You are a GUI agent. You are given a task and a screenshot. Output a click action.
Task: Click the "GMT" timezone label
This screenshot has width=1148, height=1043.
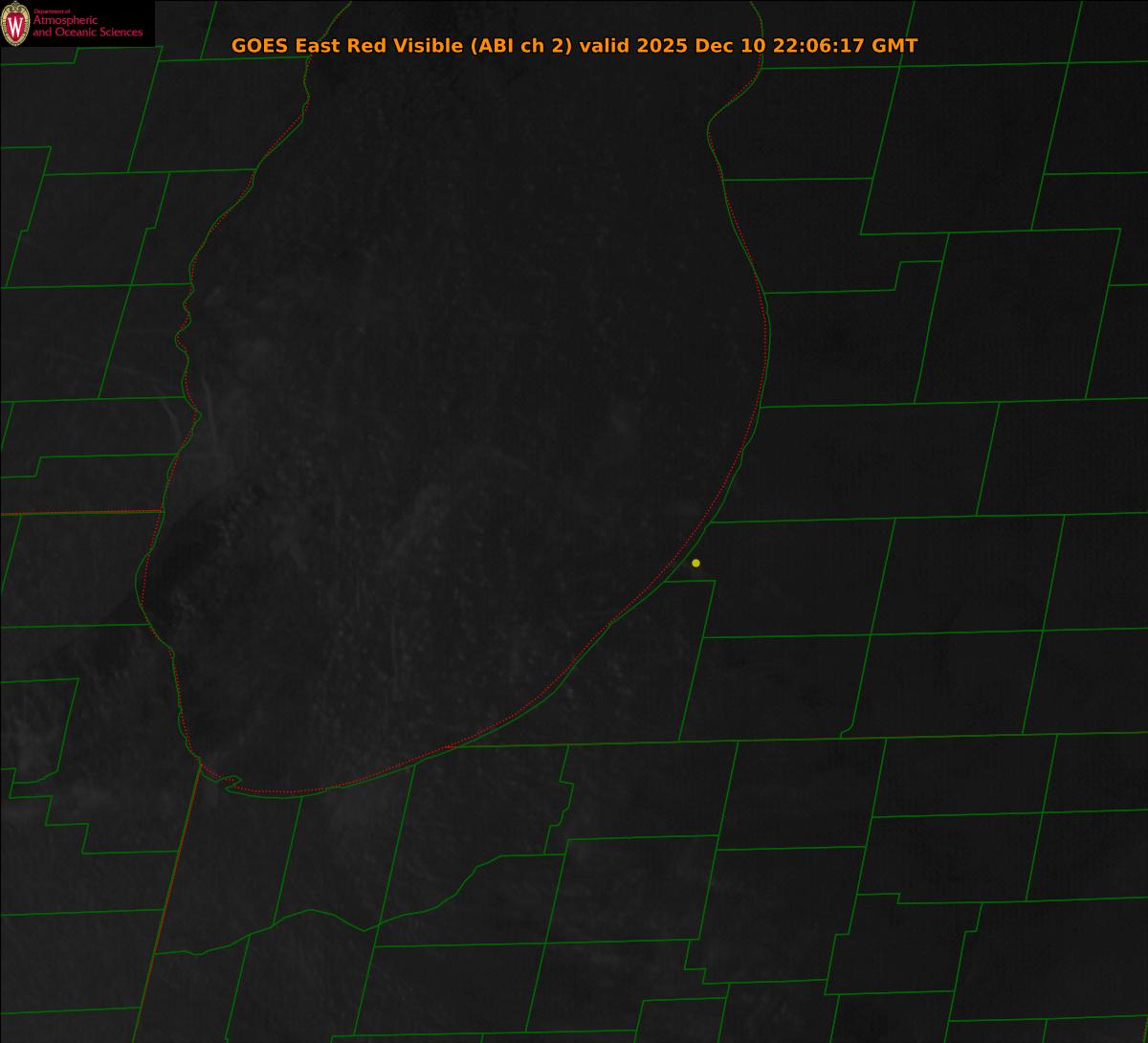(894, 46)
